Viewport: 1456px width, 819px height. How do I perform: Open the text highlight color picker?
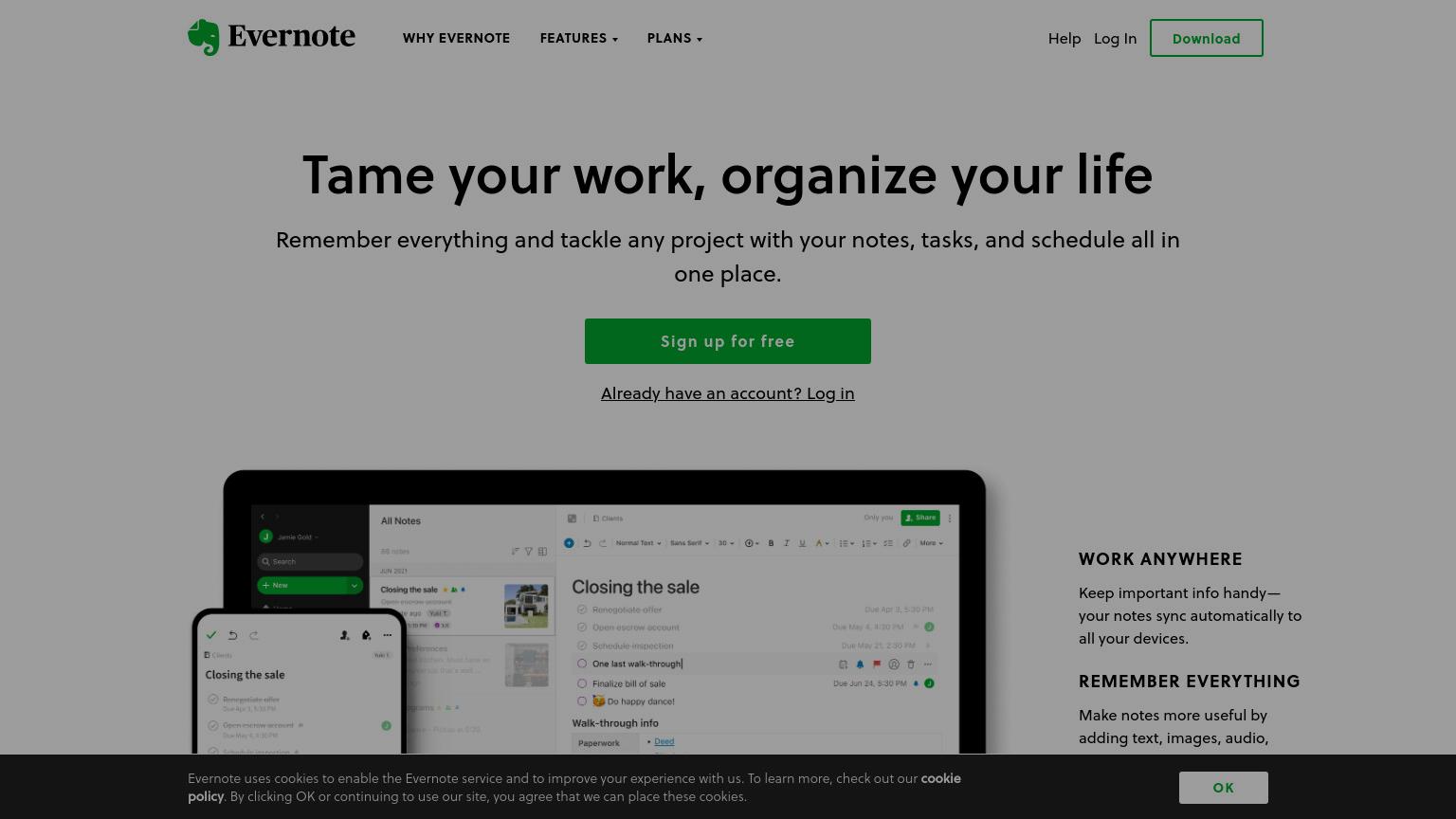(x=822, y=543)
